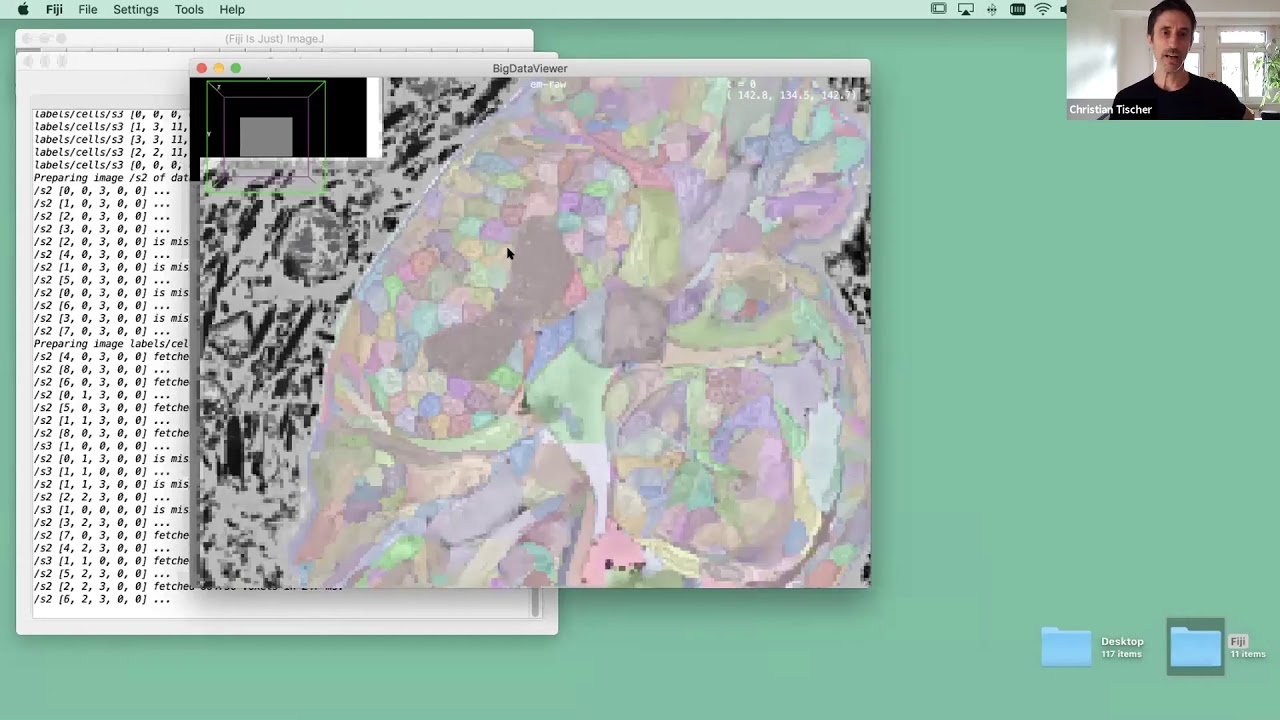1280x720 pixels.
Task: Open the Tools menu
Action: click(189, 9)
